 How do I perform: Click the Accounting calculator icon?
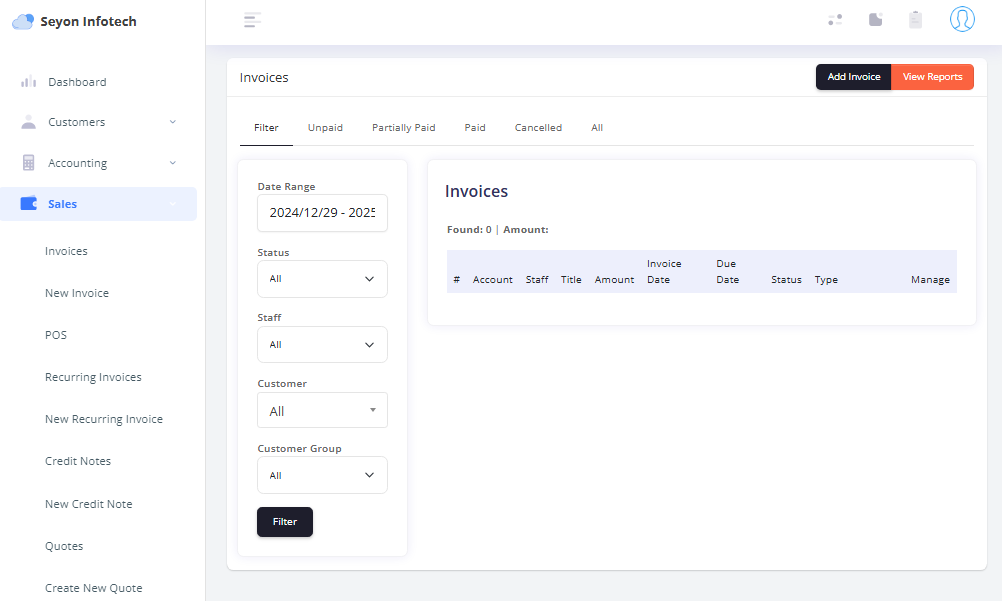point(29,163)
